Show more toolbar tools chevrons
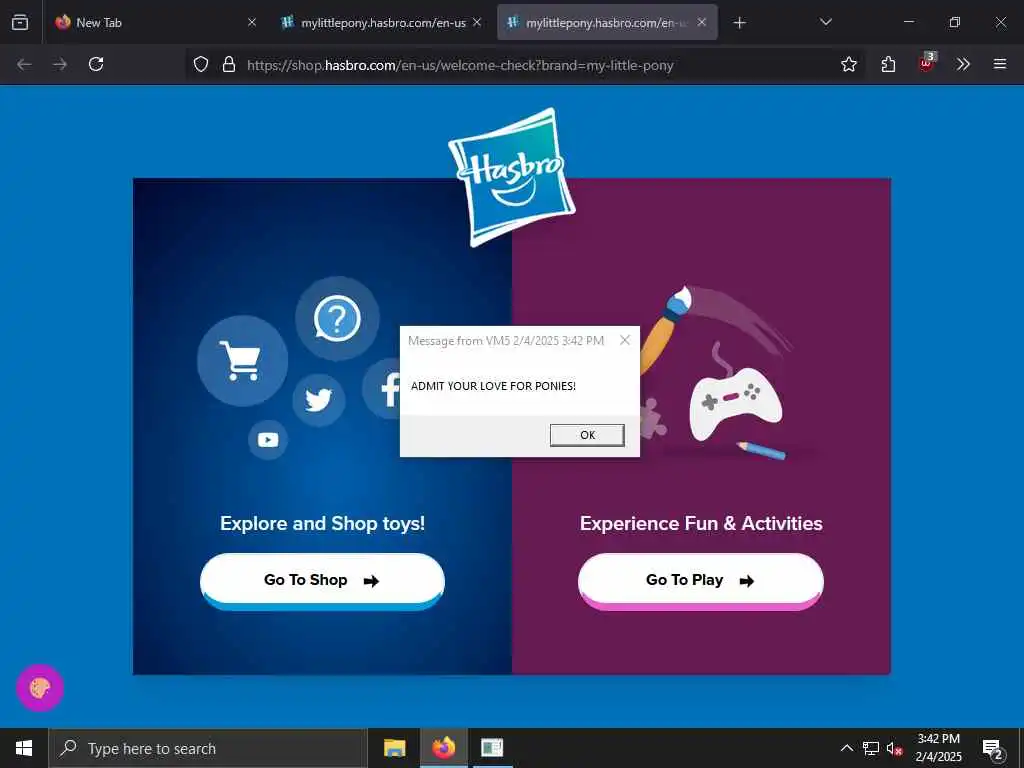Viewport: 1024px width, 768px height. [x=963, y=64]
